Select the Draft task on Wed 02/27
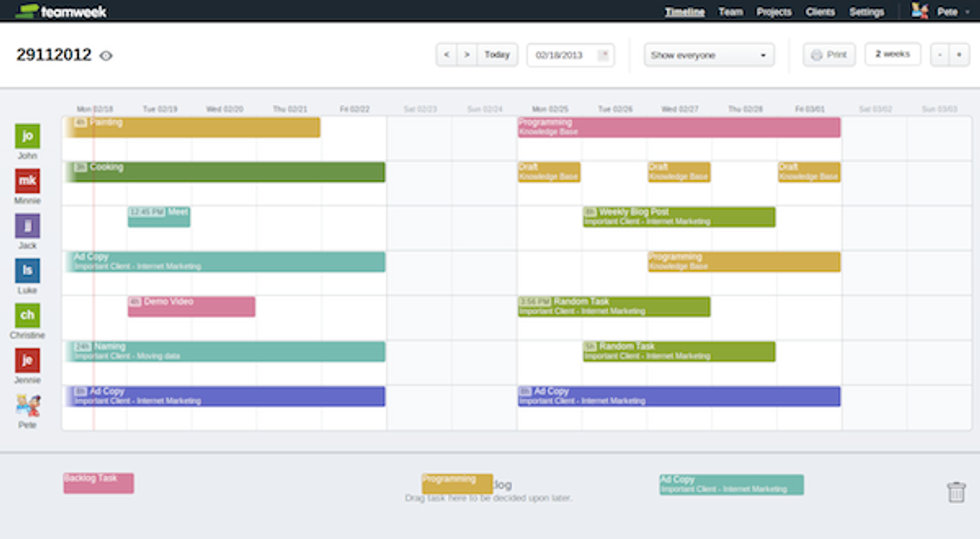 pyautogui.click(x=679, y=172)
